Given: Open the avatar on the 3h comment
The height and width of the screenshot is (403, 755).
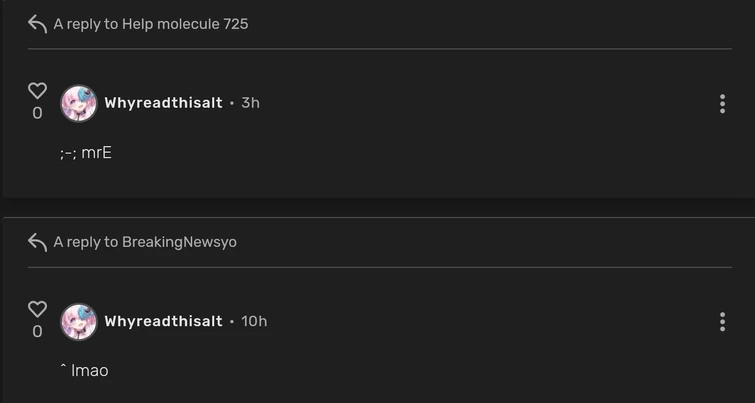Looking at the screenshot, I should pos(79,103).
